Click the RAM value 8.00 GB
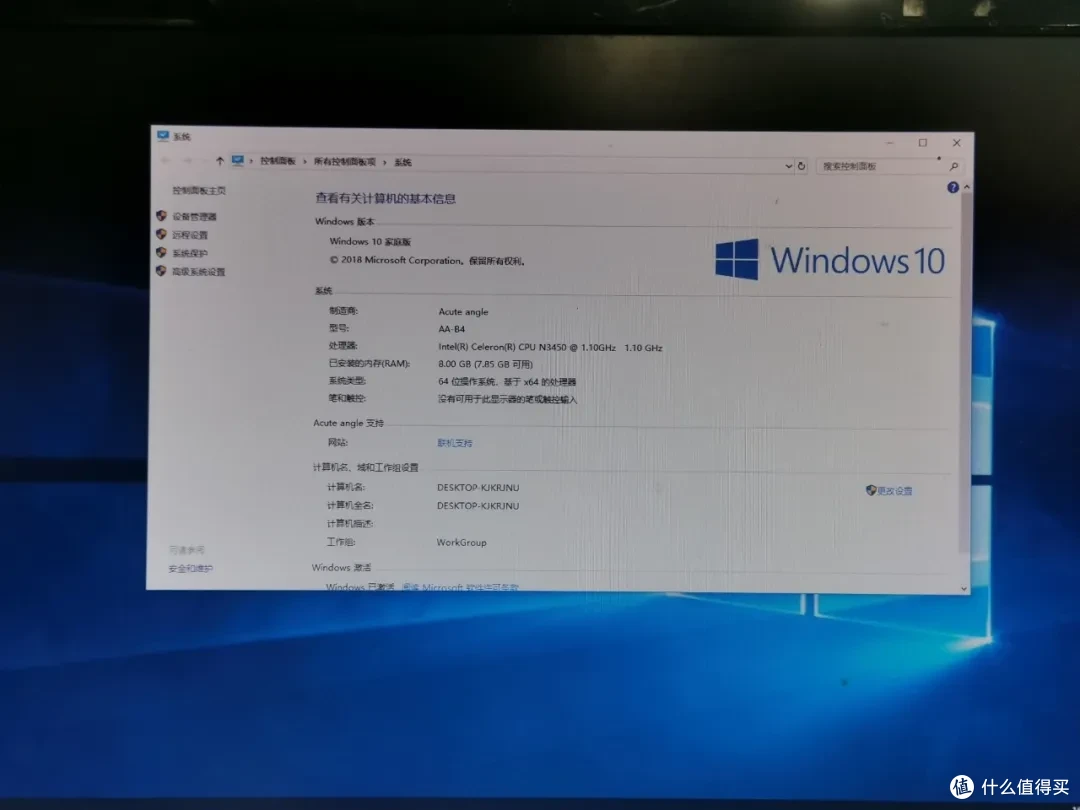 [485, 364]
